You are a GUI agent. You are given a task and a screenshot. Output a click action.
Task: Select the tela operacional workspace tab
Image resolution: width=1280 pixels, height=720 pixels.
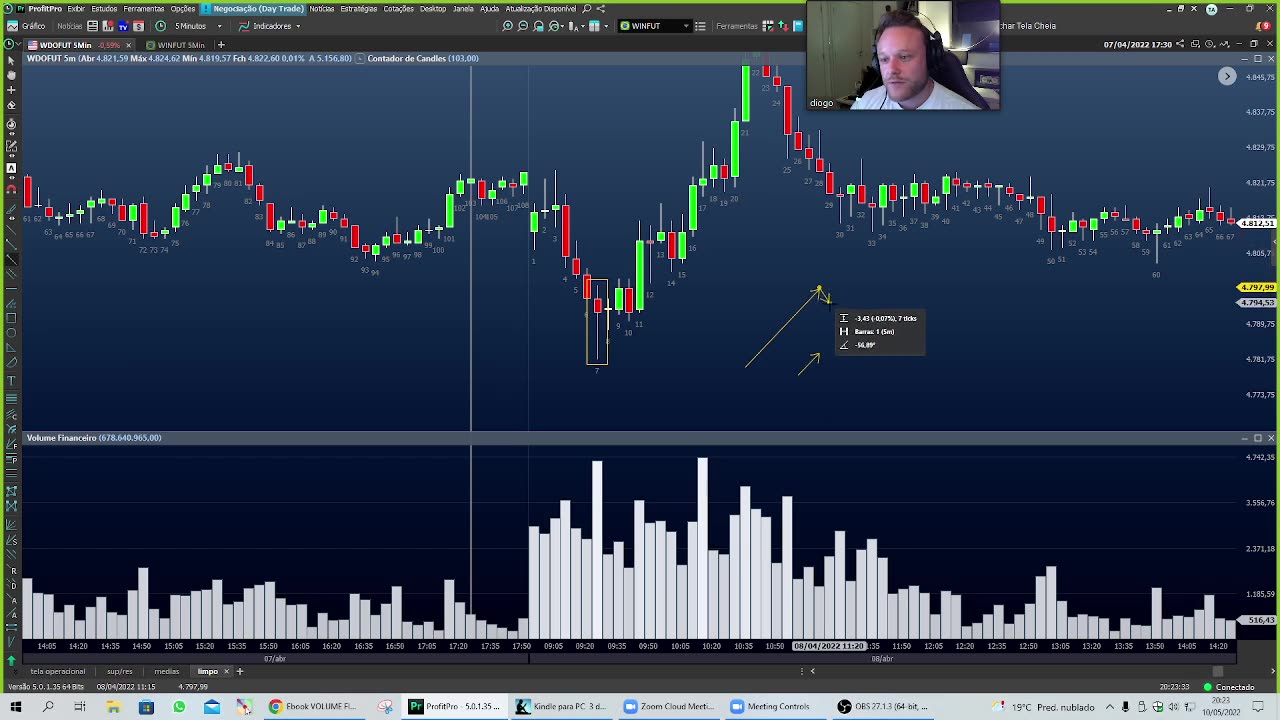(57, 671)
